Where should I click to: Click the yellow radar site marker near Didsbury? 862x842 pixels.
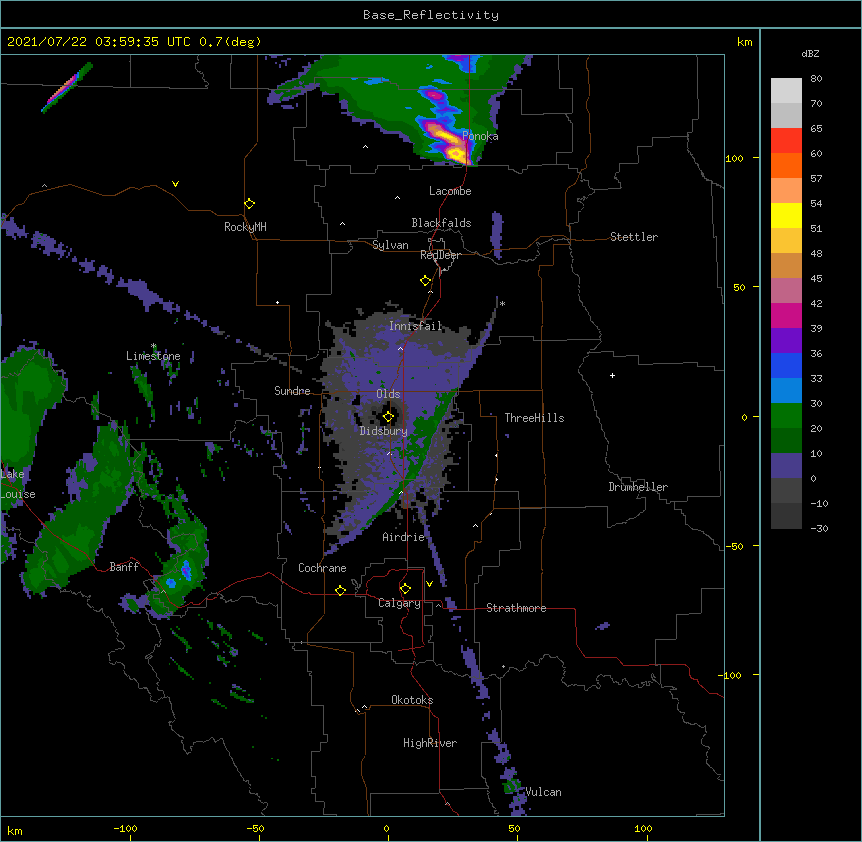388,417
